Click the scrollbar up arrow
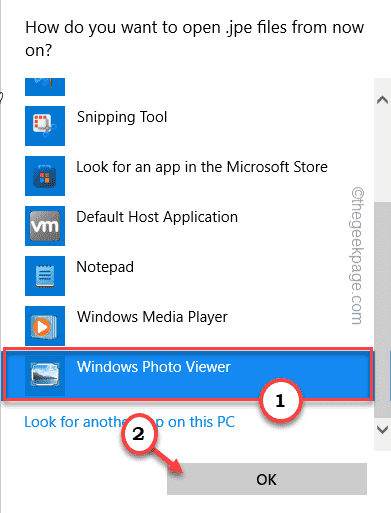Viewport: 391px width, 513px height. [382, 100]
